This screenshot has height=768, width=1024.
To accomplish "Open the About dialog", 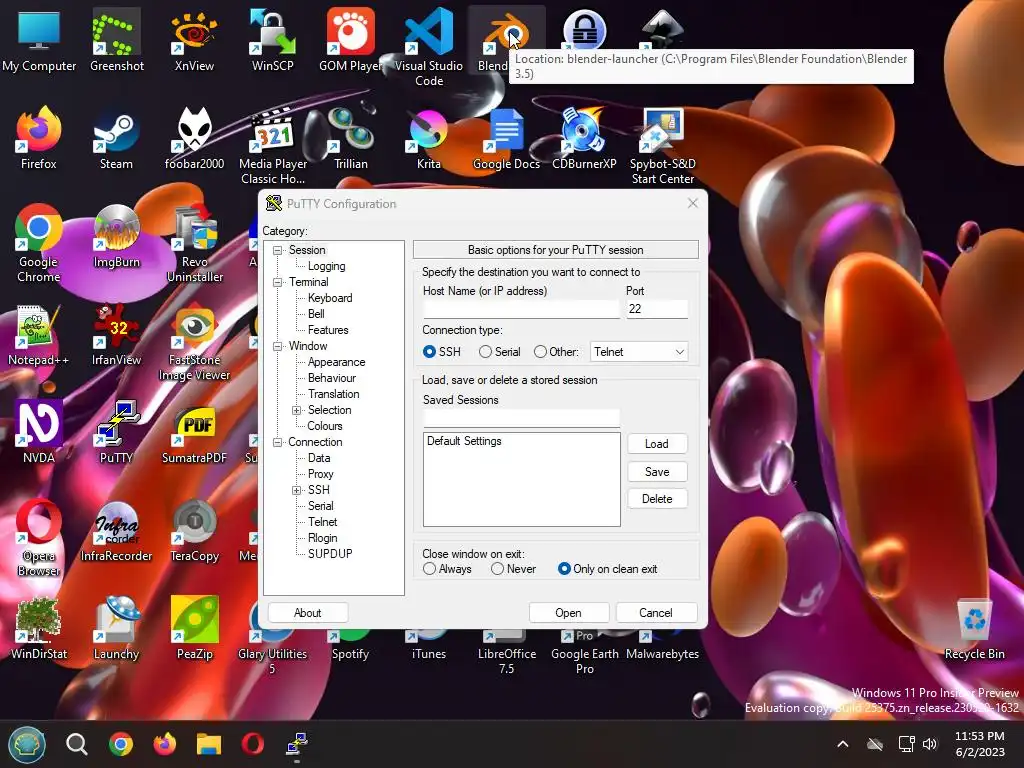I will tap(308, 613).
